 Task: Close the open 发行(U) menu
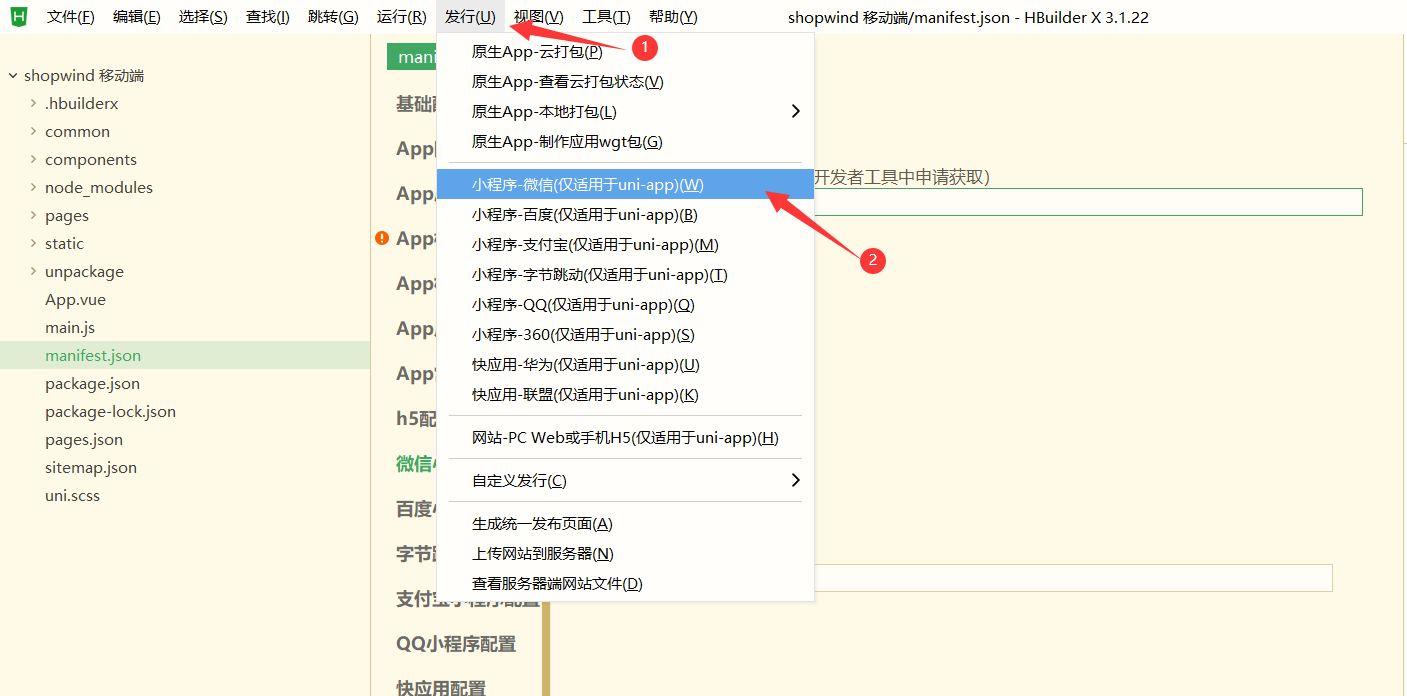470,17
